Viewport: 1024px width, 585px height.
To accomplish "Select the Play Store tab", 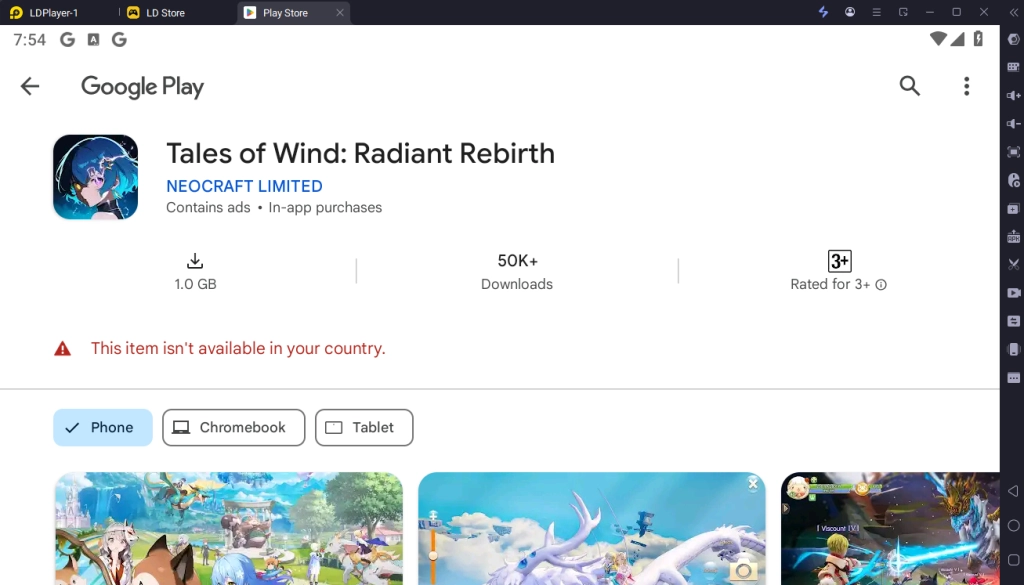I will pos(283,12).
